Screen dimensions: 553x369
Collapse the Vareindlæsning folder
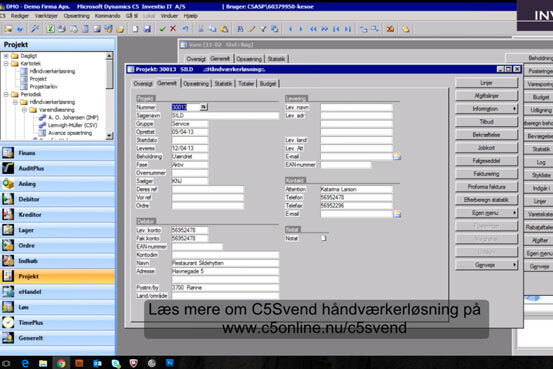tap(24, 110)
